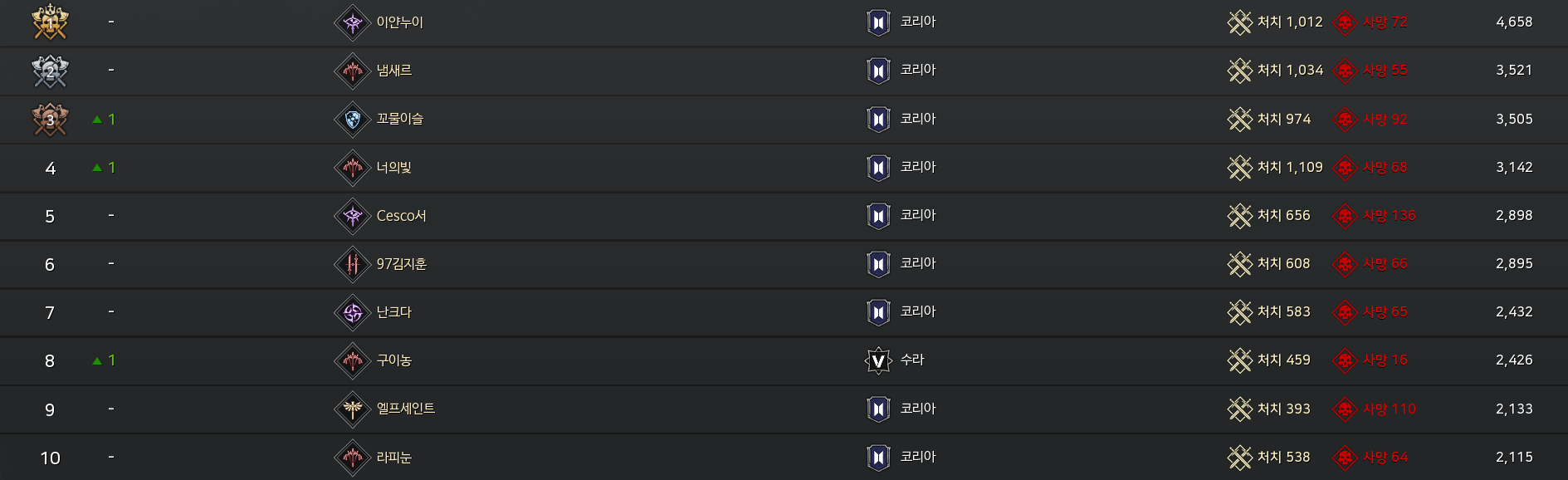Click the bronze rank 3 medal icon

point(50,120)
